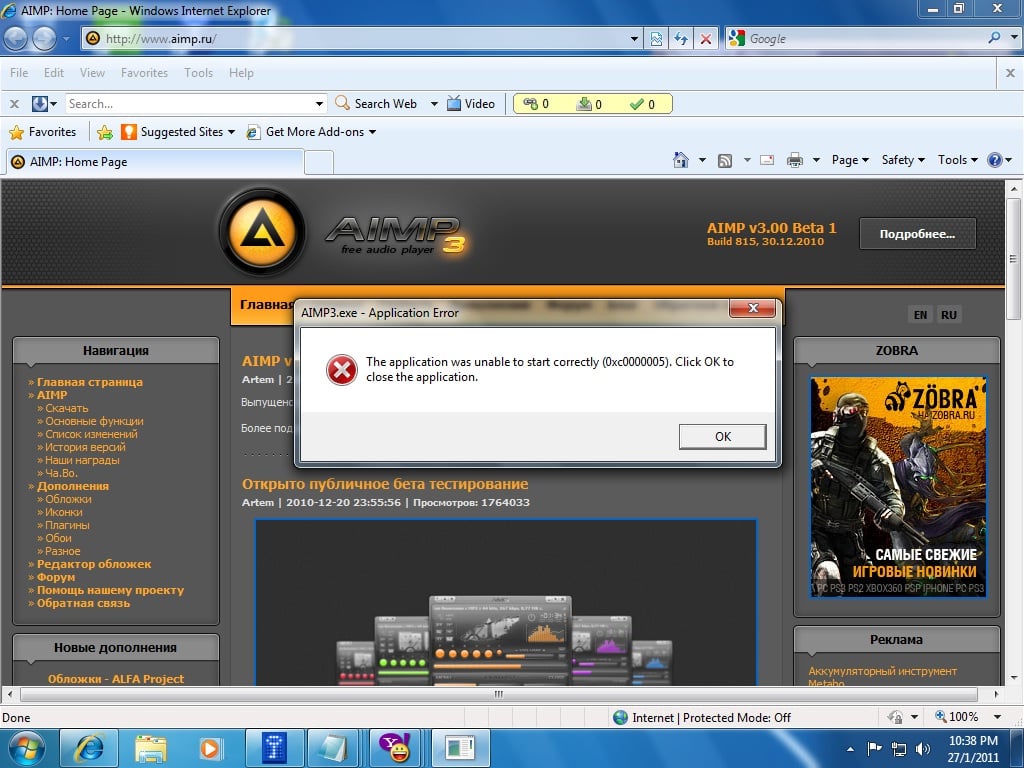Click the toolbar Search... text field

[189, 103]
